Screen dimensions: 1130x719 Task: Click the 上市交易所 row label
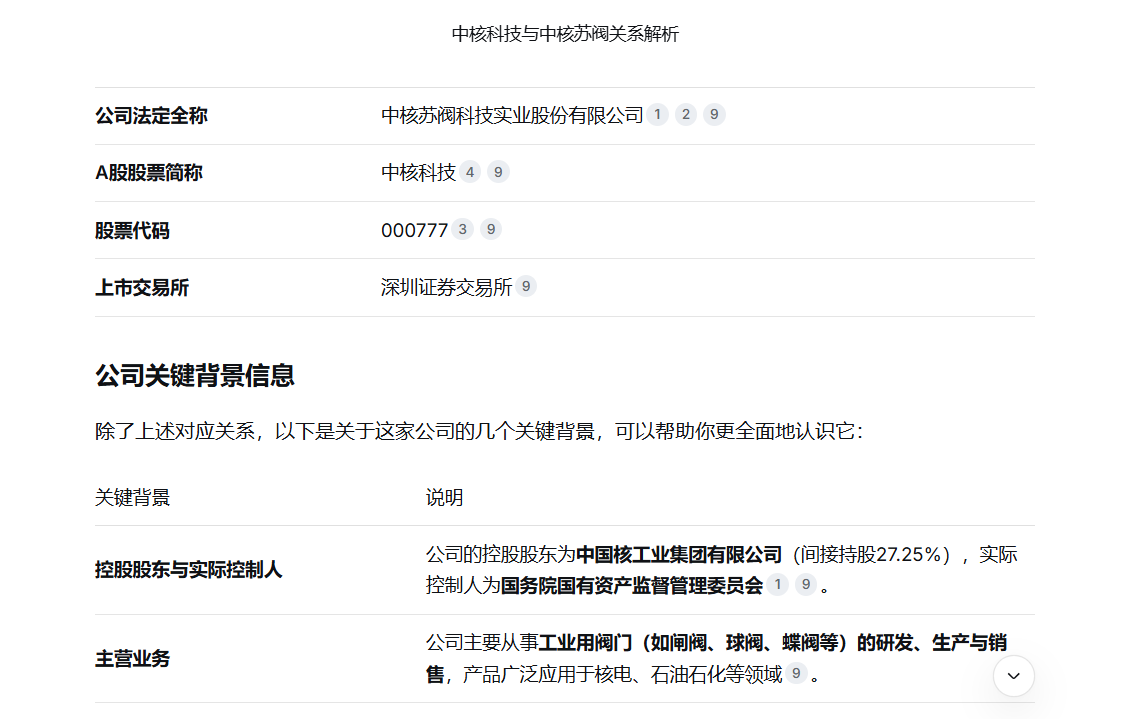coord(142,287)
